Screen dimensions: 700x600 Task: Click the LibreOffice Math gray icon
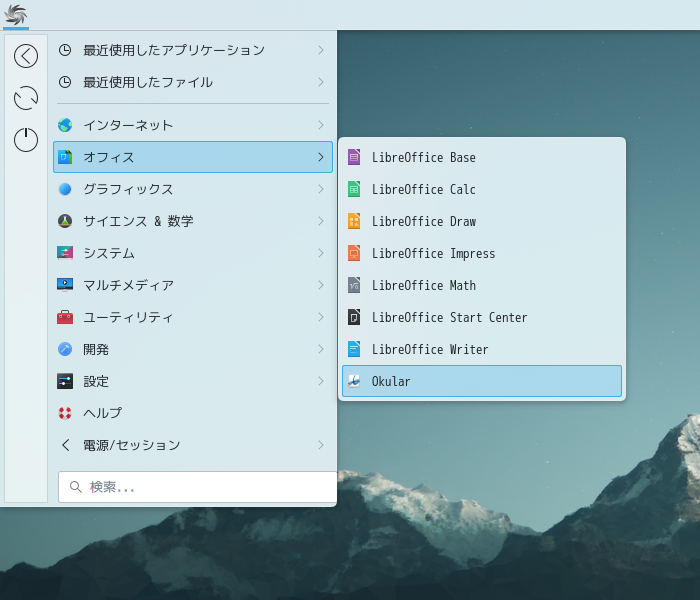pyautogui.click(x=354, y=285)
